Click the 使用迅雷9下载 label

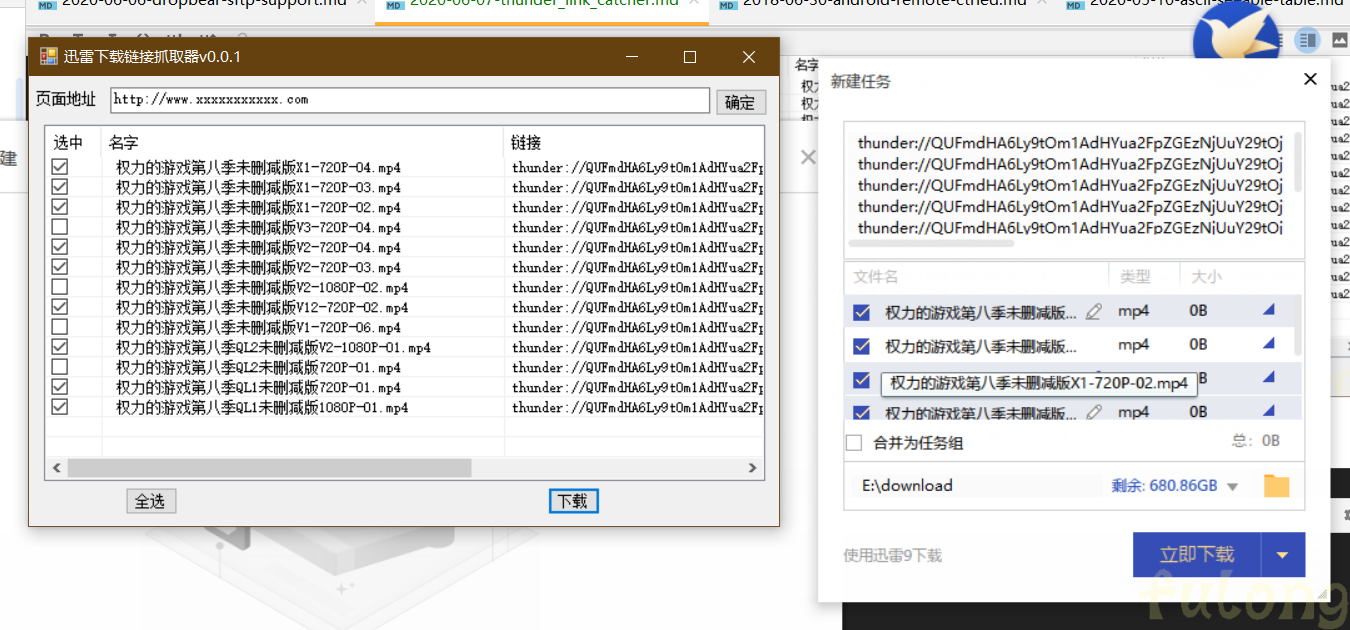(x=893, y=555)
